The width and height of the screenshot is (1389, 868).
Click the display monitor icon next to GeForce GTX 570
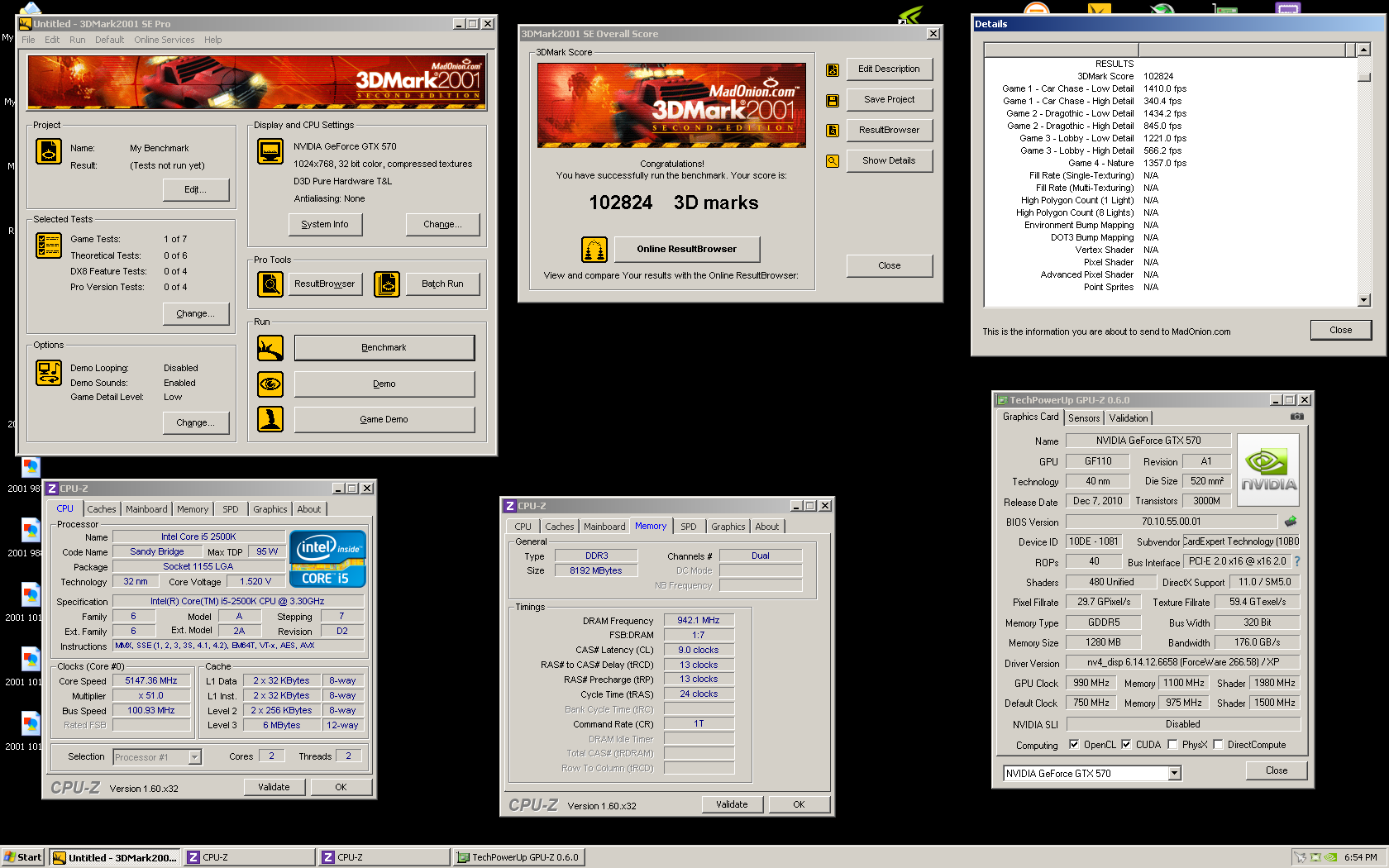pyautogui.click(x=270, y=151)
